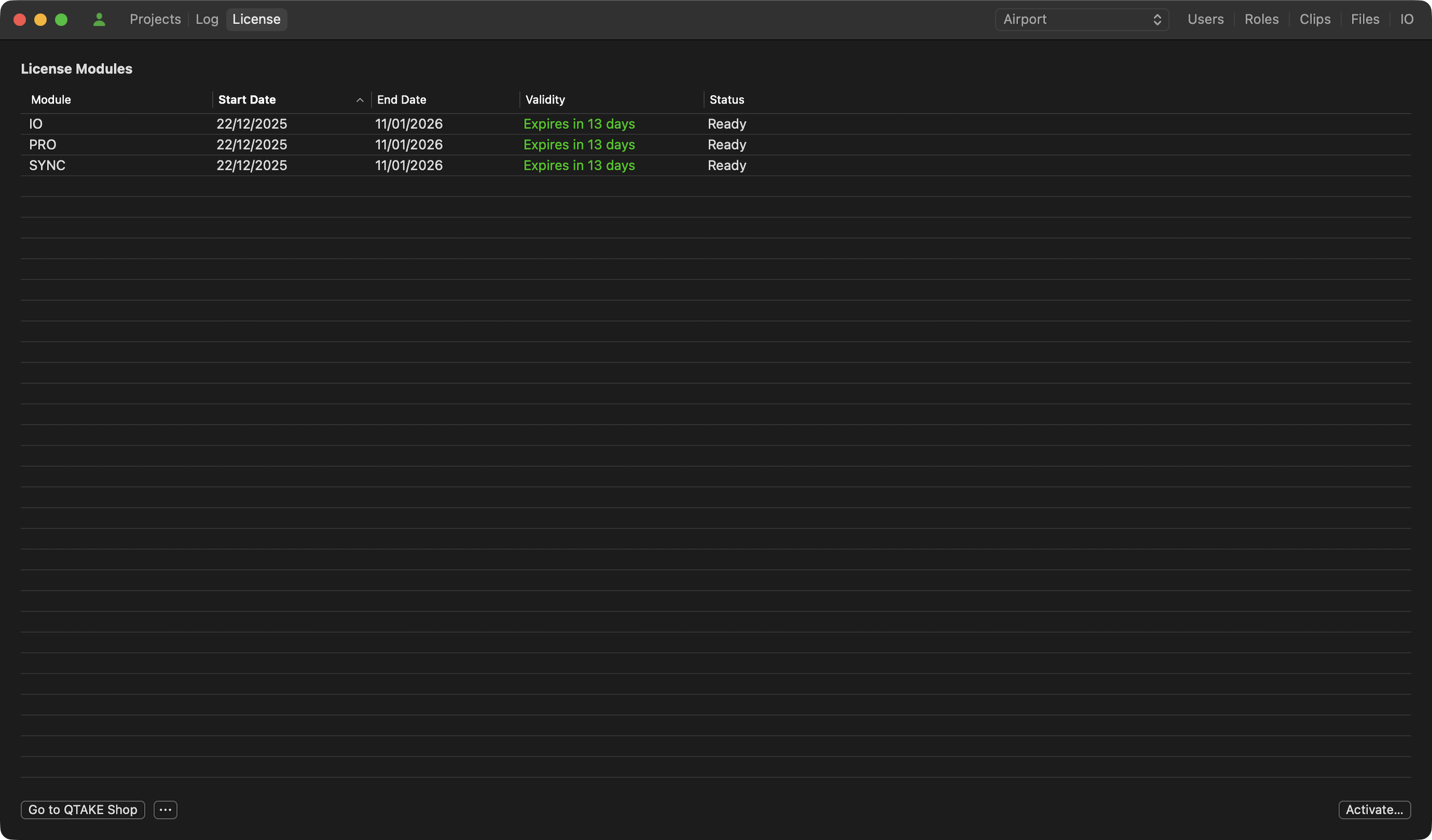Sort by the End Date column header

point(401,100)
